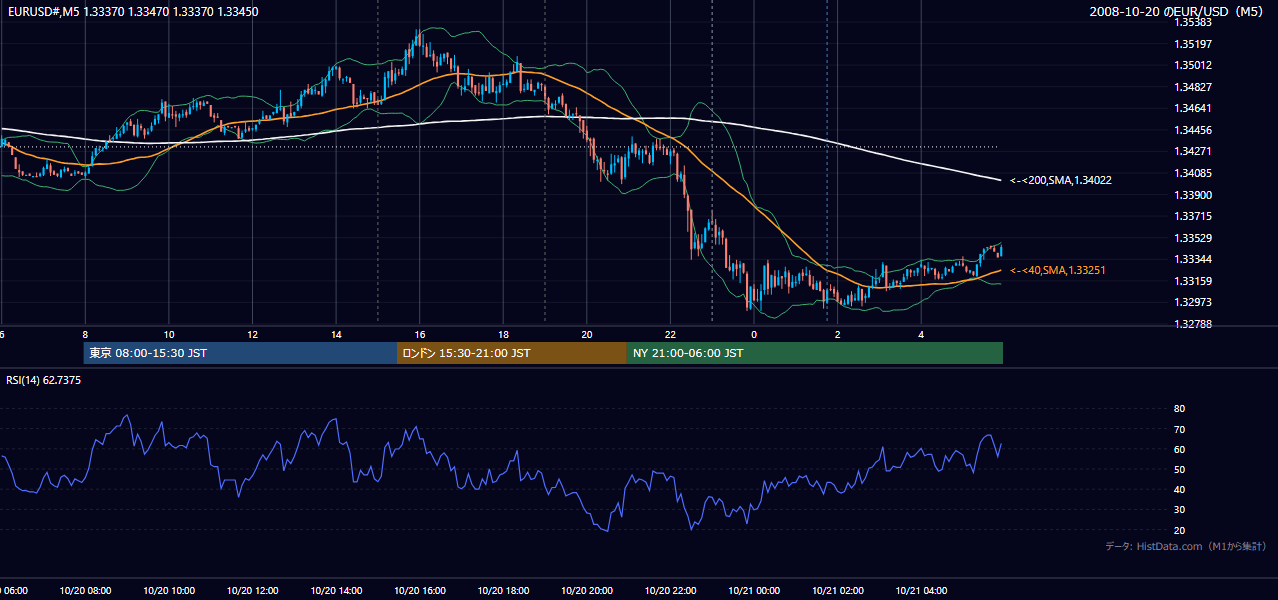Viewport: 1278px width, 600px height.
Task: Click price axis label 1.35197
Action: pyautogui.click(x=1193, y=44)
